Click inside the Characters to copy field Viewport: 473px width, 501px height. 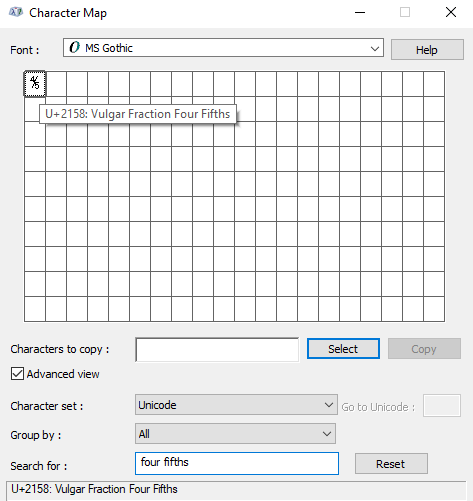[x=217, y=349]
